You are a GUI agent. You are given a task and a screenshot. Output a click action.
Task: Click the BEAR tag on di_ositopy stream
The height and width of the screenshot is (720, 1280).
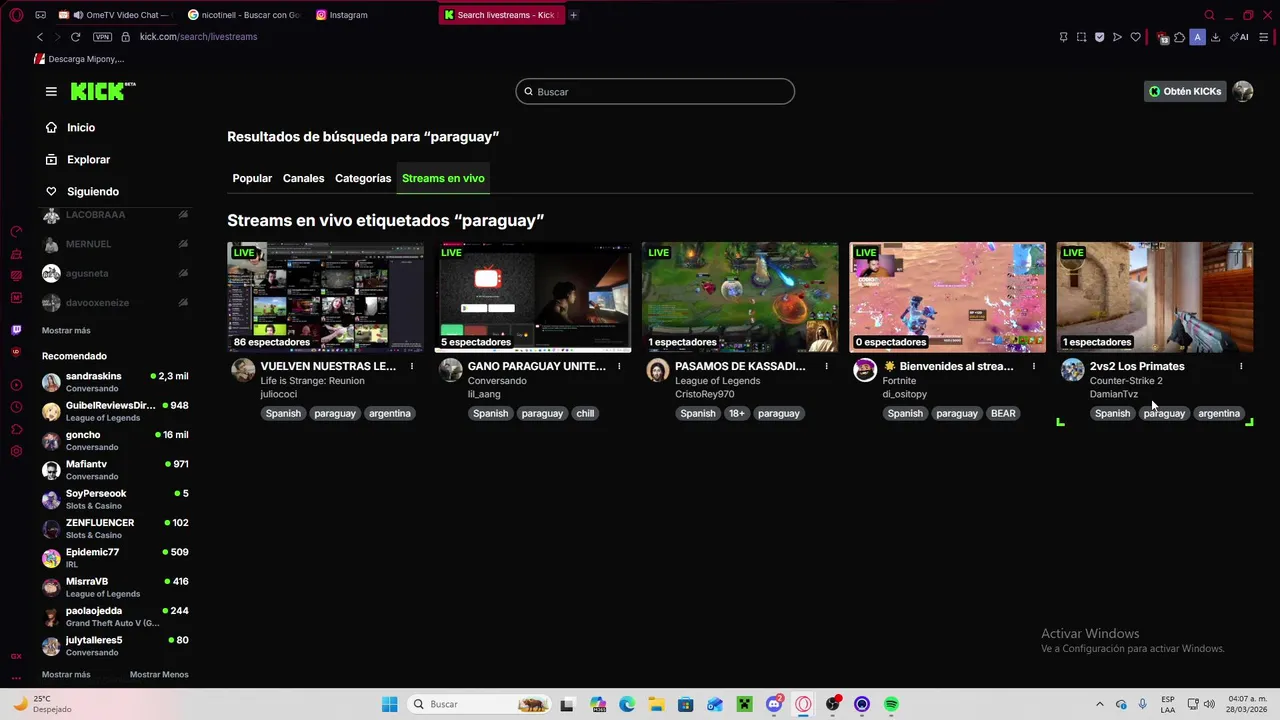point(1003,413)
